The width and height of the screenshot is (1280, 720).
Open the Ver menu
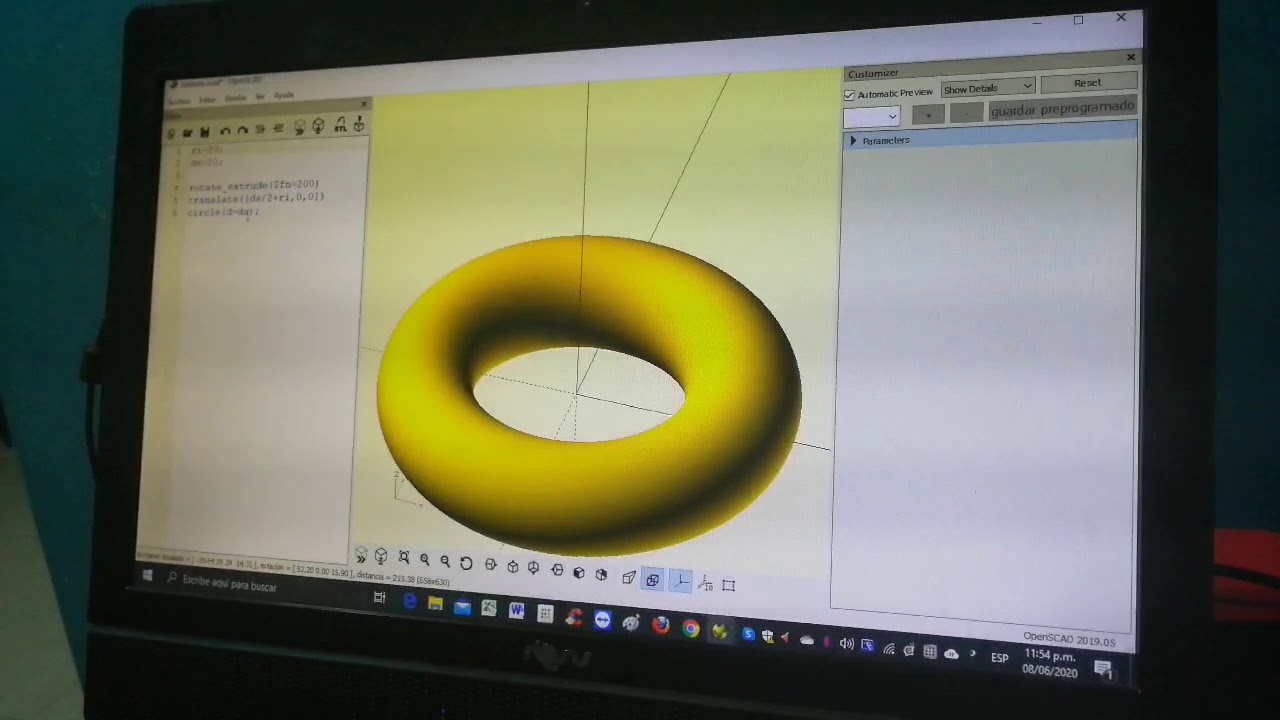pos(260,97)
